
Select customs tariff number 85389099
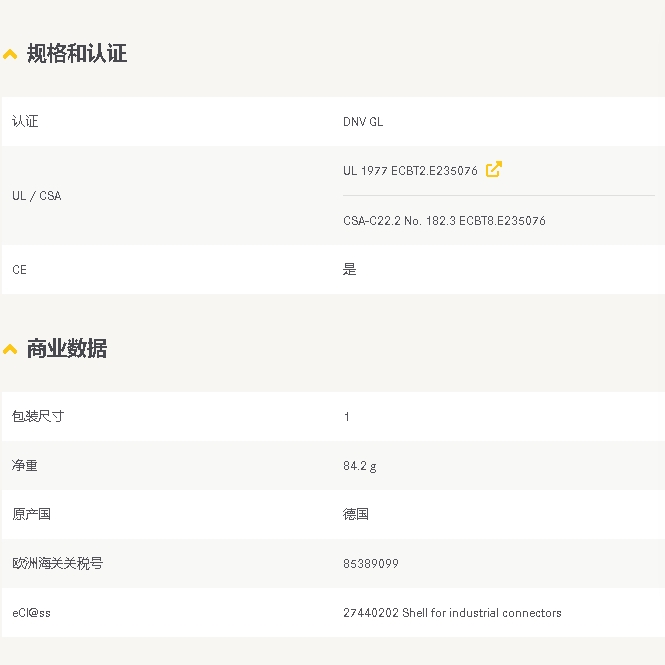tap(371, 564)
